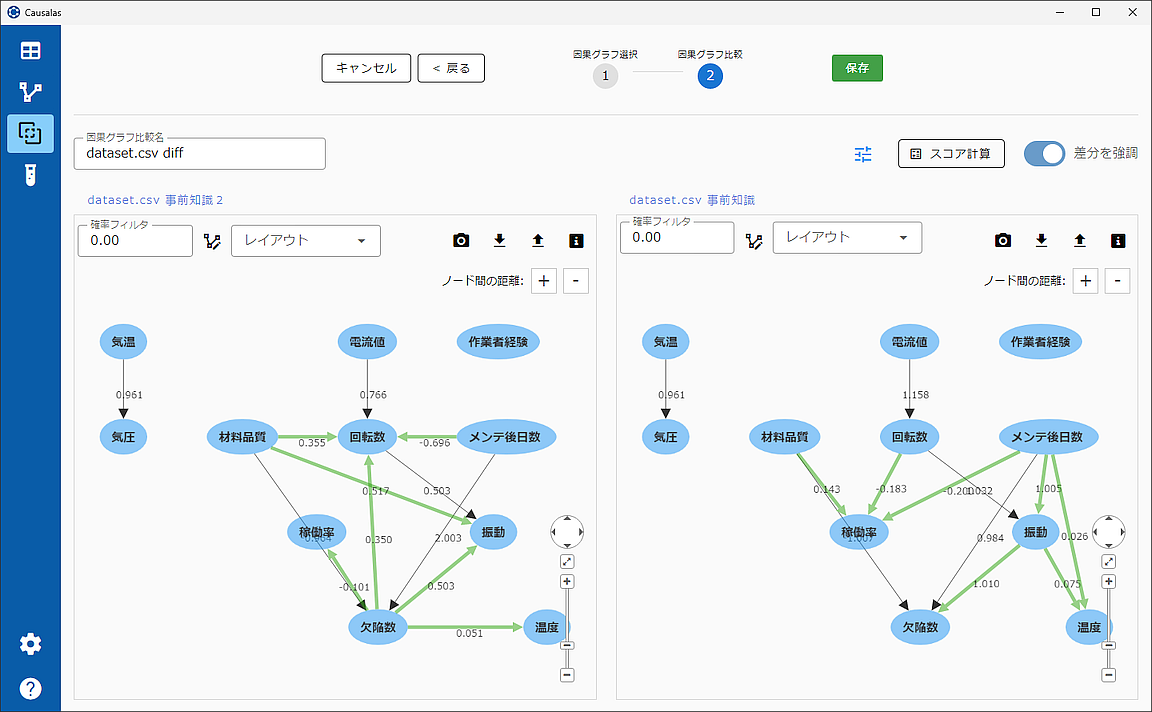Open the causal graph icon in sidebar
The image size is (1152, 712).
click(x=30, y=92)
